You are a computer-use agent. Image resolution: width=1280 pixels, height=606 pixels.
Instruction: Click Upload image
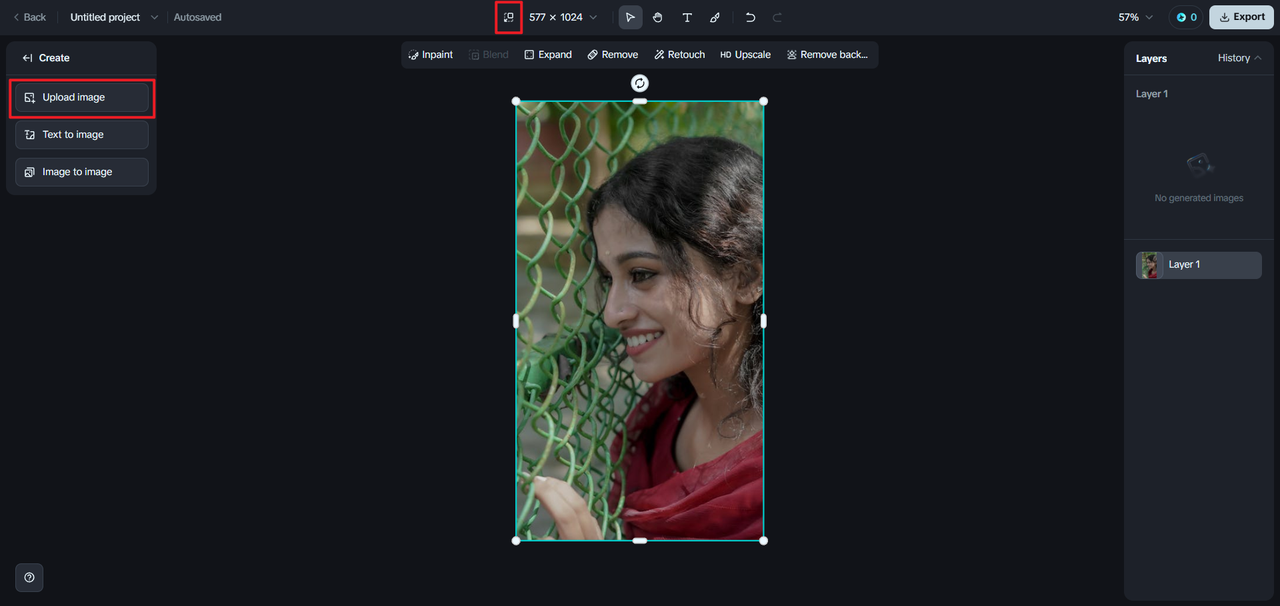[82, 97]
